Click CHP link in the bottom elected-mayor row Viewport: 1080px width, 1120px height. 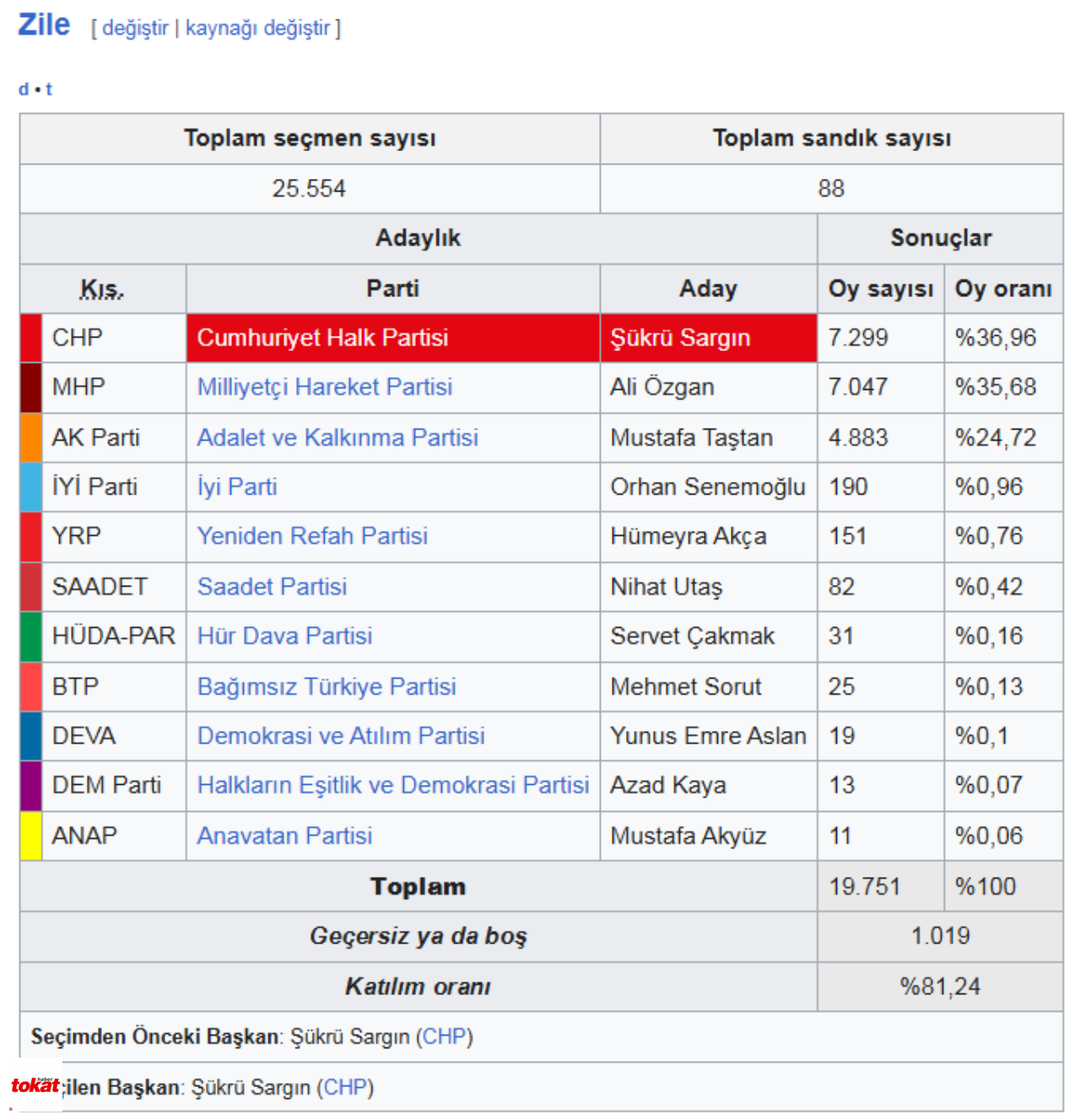point(345,1087)
